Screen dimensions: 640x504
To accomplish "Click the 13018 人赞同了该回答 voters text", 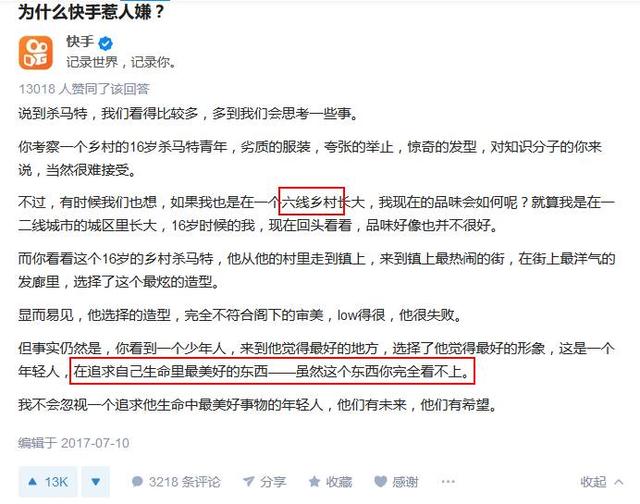I will click(84, 89).
